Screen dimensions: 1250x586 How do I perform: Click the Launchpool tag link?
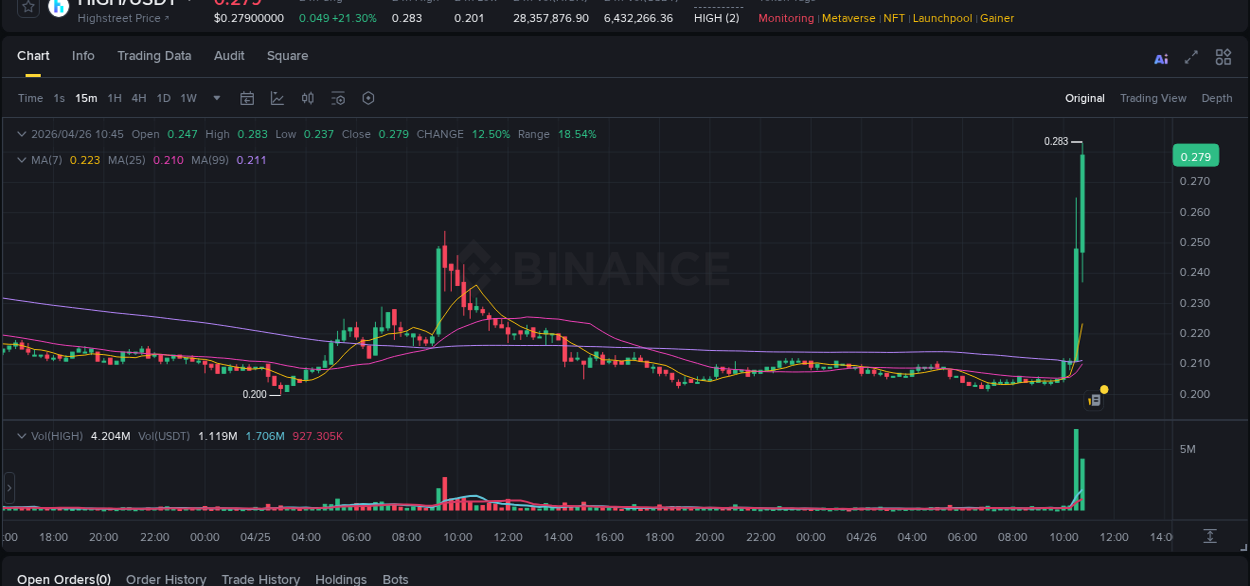(942, 18)
